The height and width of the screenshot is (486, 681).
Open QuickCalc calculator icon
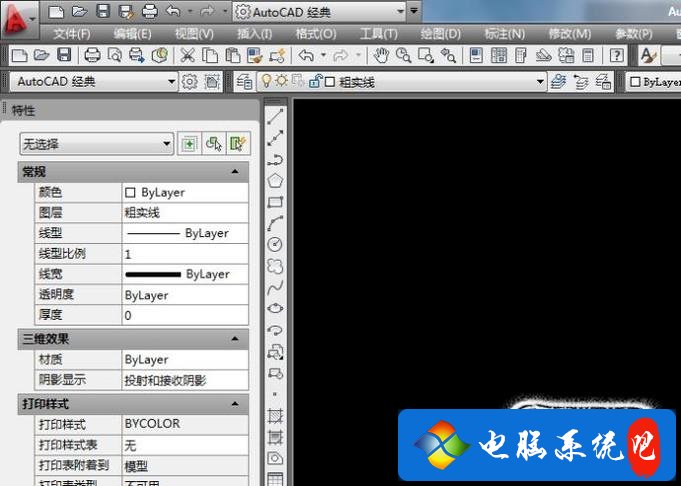588,56
